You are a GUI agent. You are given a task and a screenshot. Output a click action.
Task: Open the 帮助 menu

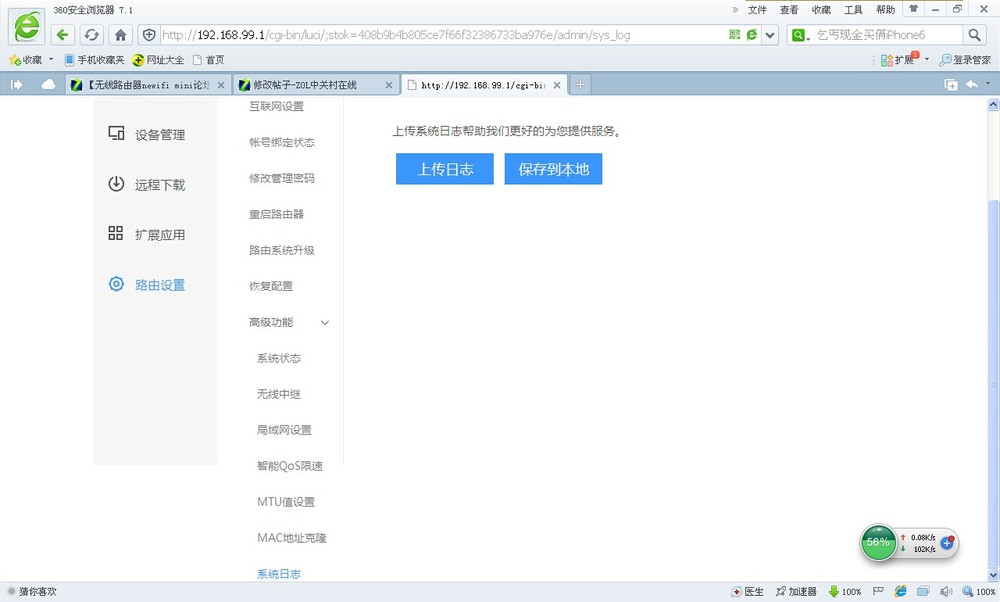[885, 10]
